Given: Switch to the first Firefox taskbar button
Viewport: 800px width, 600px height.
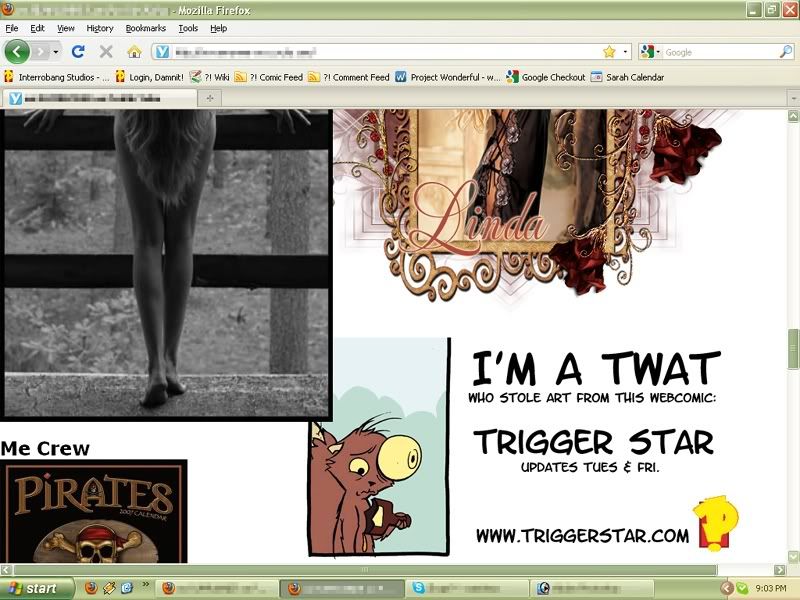Looking at the screenshot, I should point(216,589).
